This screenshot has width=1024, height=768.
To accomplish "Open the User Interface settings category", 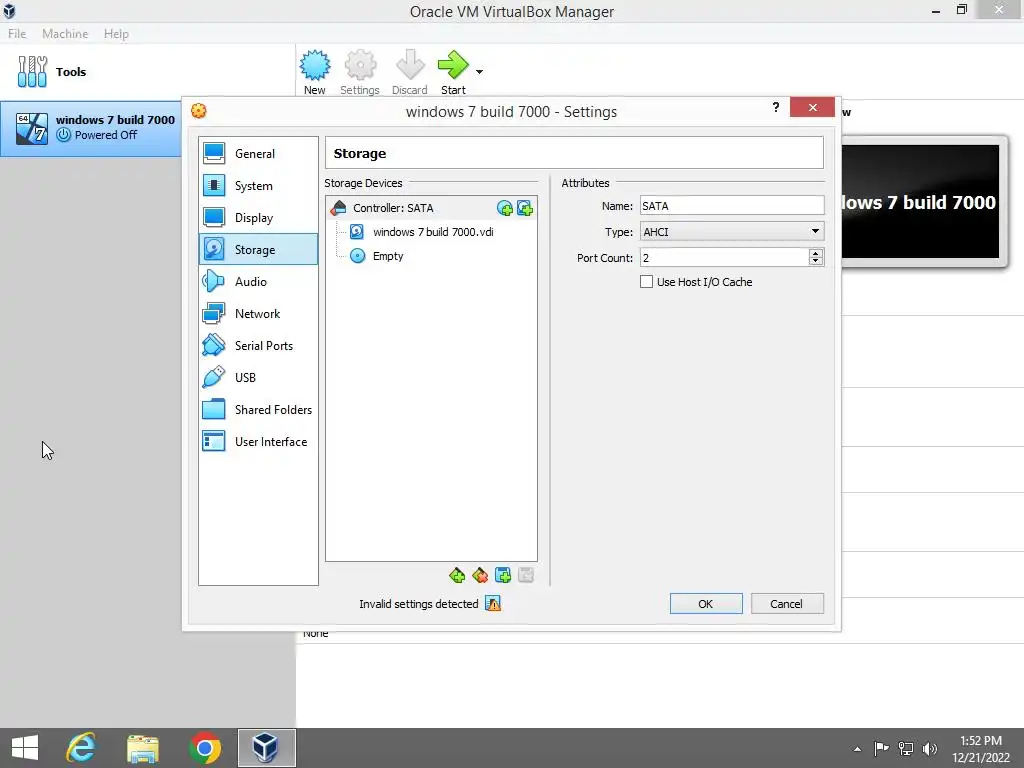I will pos(259,441).
